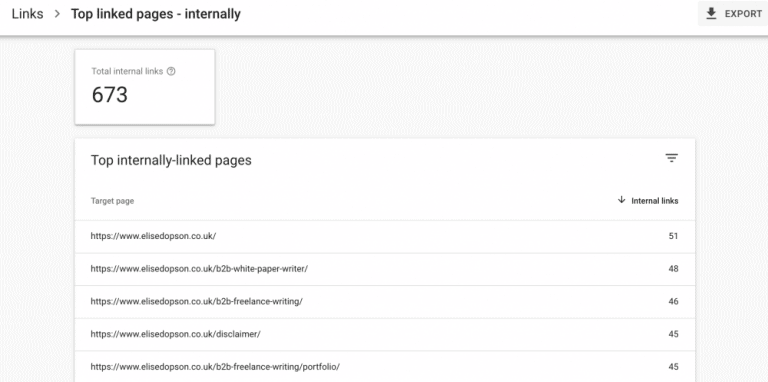The height and width of the screenshot is (382, 768).
Task: Click the Top linked pages - internally title
Action: 156,14
